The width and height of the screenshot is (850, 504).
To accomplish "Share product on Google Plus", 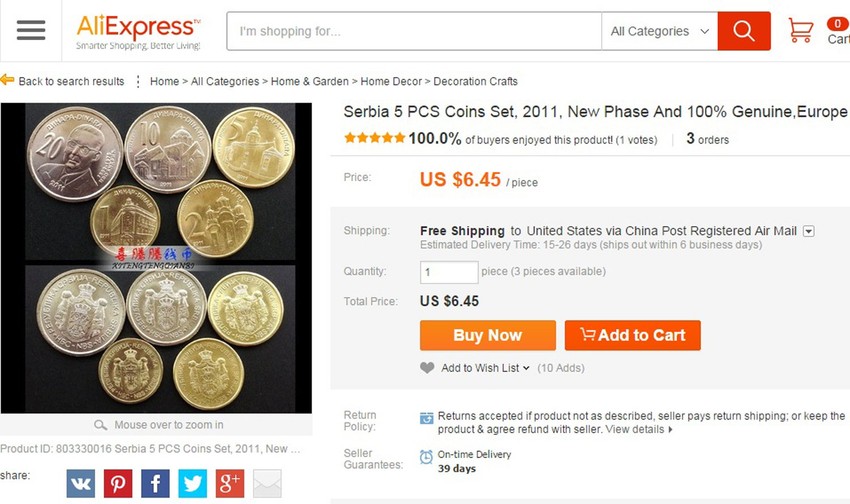I will (229, 483).
